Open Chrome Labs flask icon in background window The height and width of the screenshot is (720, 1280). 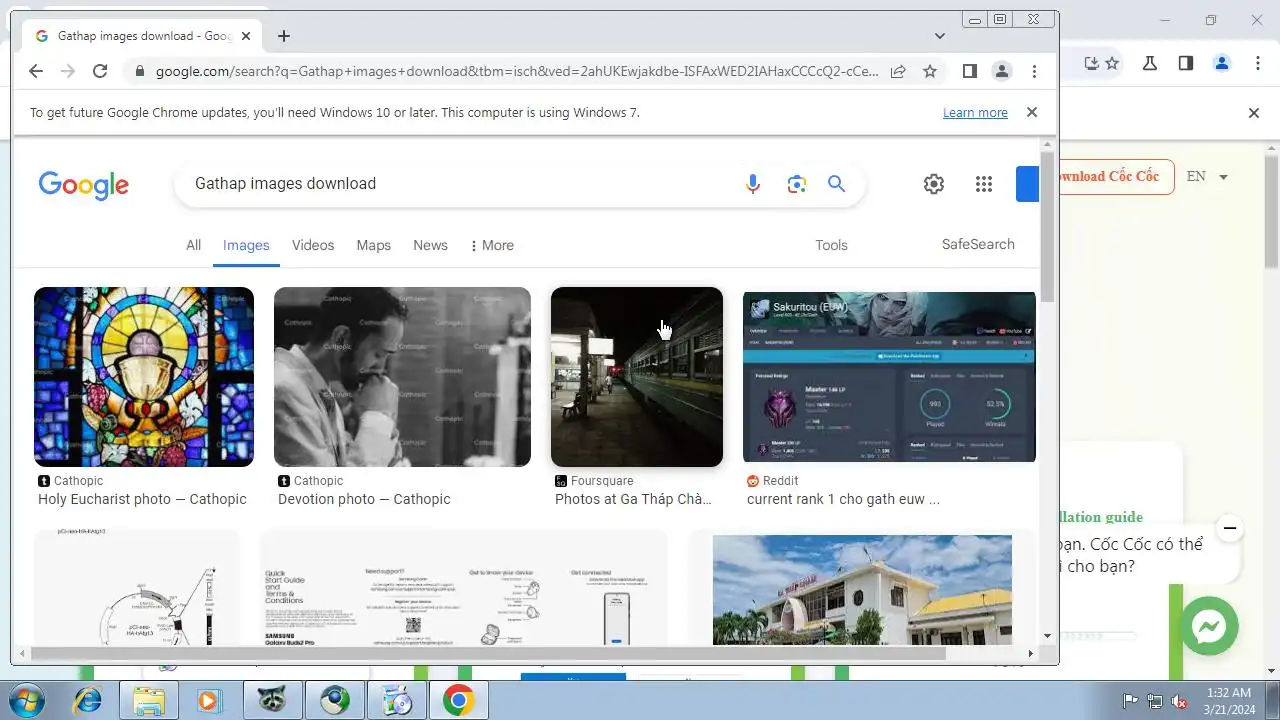1150,64
